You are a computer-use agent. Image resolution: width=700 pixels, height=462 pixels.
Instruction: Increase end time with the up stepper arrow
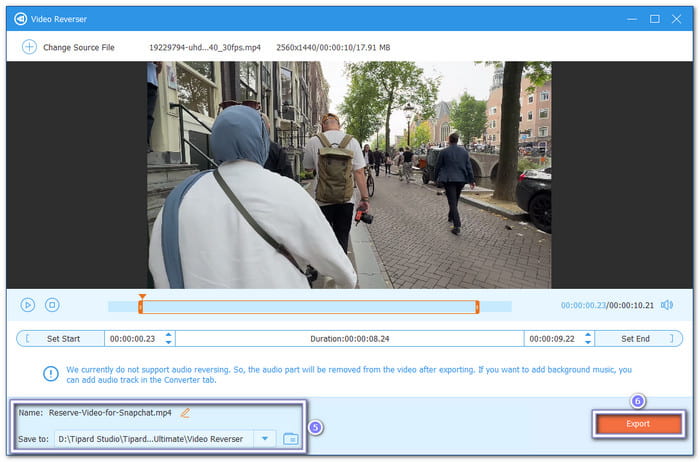click(588, 335)
